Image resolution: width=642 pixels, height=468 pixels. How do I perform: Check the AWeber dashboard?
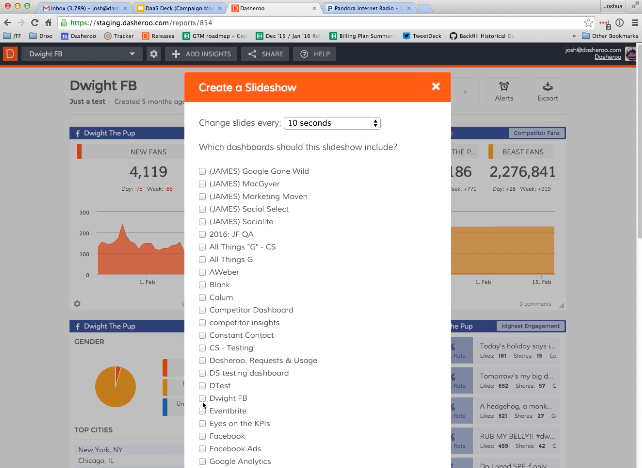[x=202, y=272]
